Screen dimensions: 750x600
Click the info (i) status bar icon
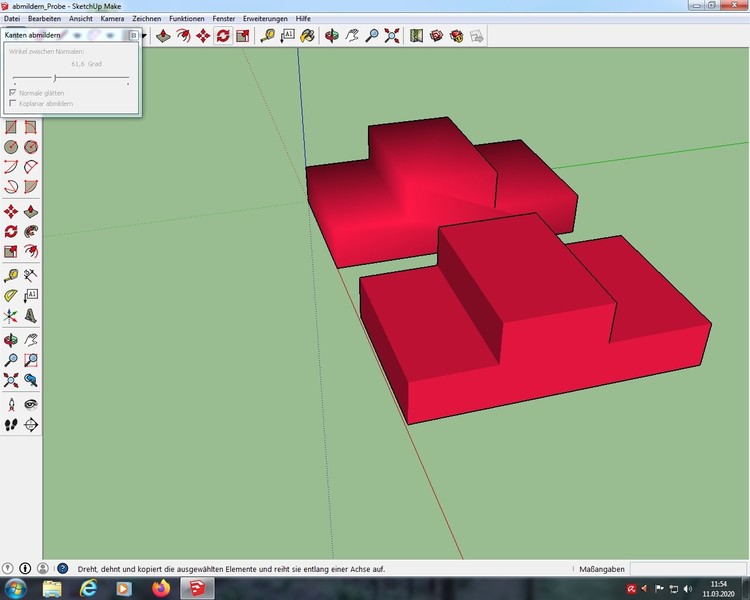pos(25,568)
